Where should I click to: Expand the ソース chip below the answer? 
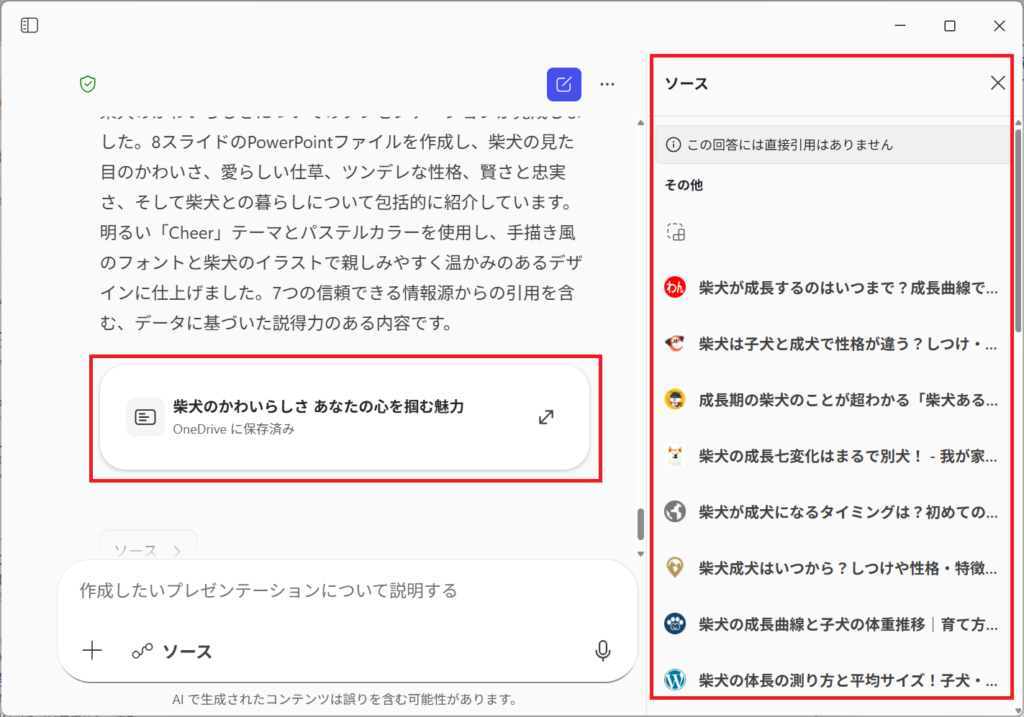[x=147, y=550]
